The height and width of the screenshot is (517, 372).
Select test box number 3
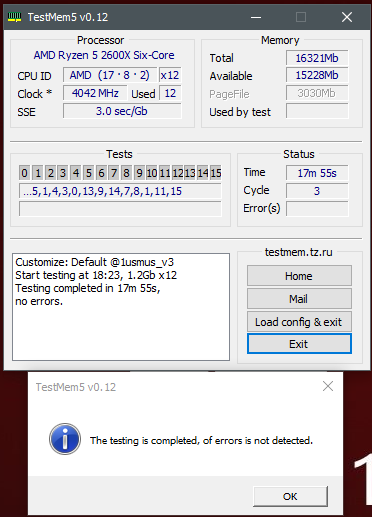coord(63,173)
